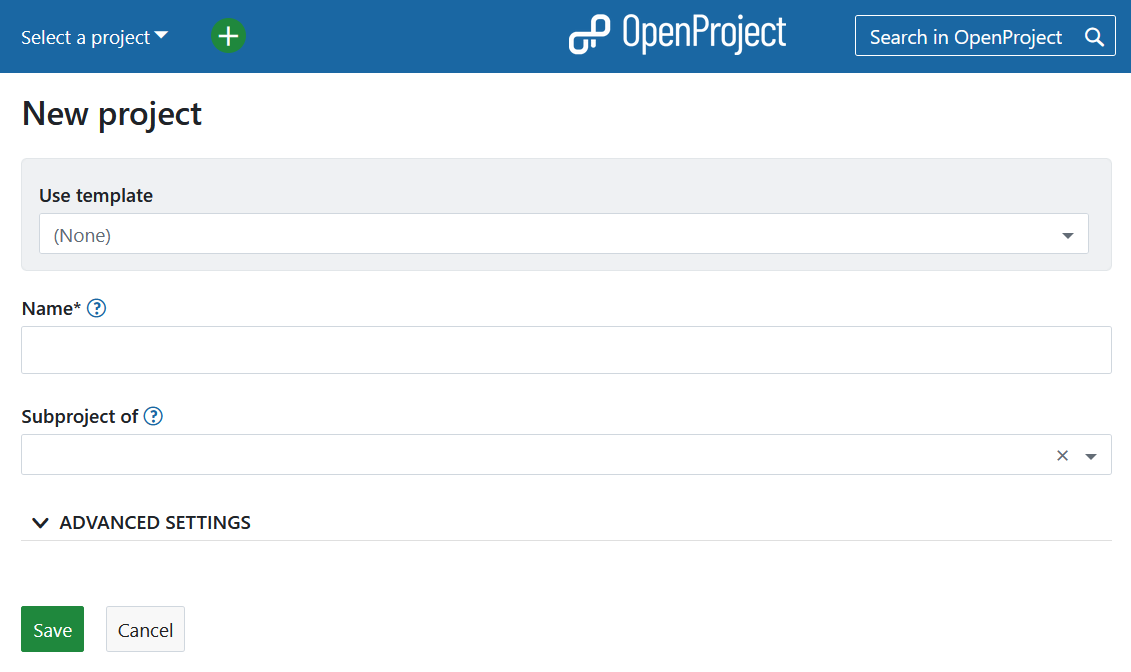
Task: Open help icon next to Name
Action: [96, 308]
